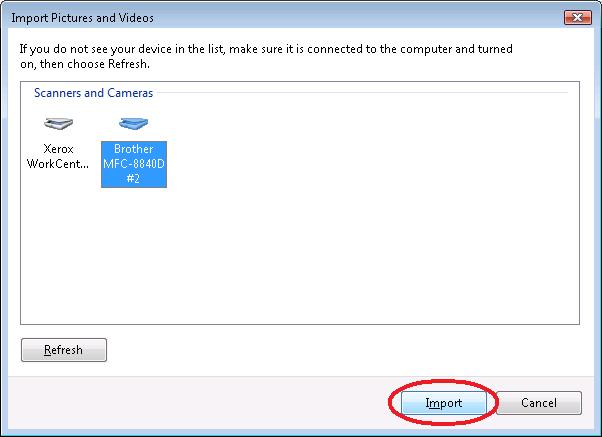
Task: Click the word "Brother" in highlighted item
Action: pos(134,149)
